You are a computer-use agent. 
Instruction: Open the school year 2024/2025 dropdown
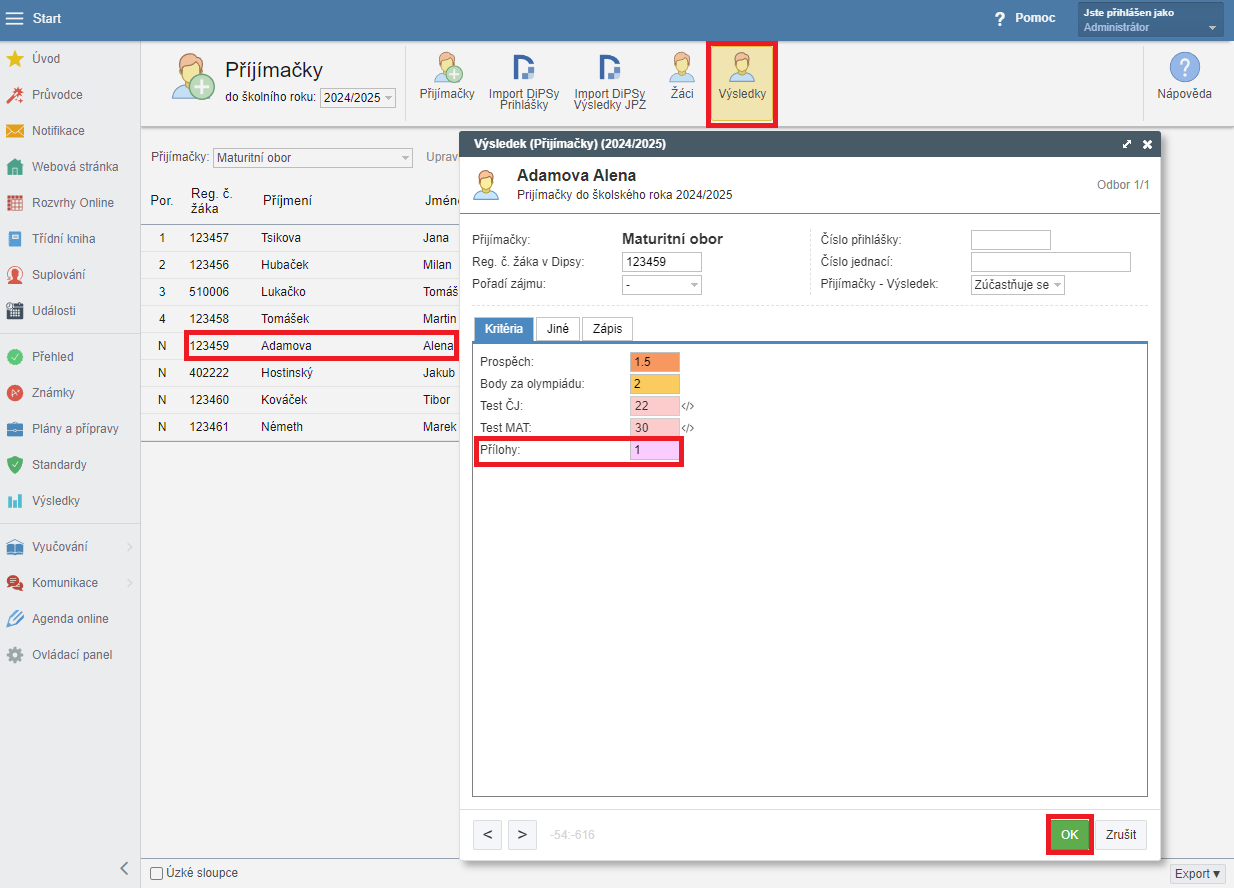358,98
